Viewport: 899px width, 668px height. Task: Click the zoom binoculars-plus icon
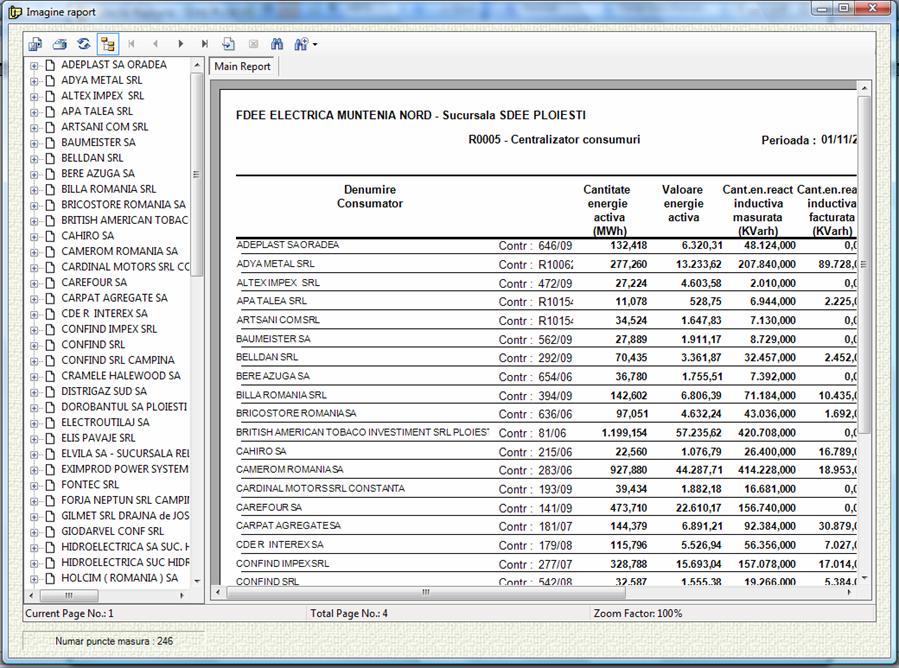pos(301,44)
